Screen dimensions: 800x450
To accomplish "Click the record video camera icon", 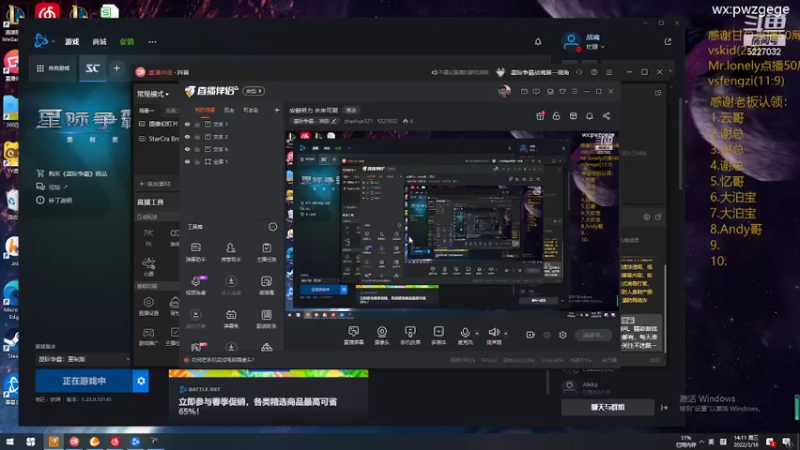I will coord(530,335).
